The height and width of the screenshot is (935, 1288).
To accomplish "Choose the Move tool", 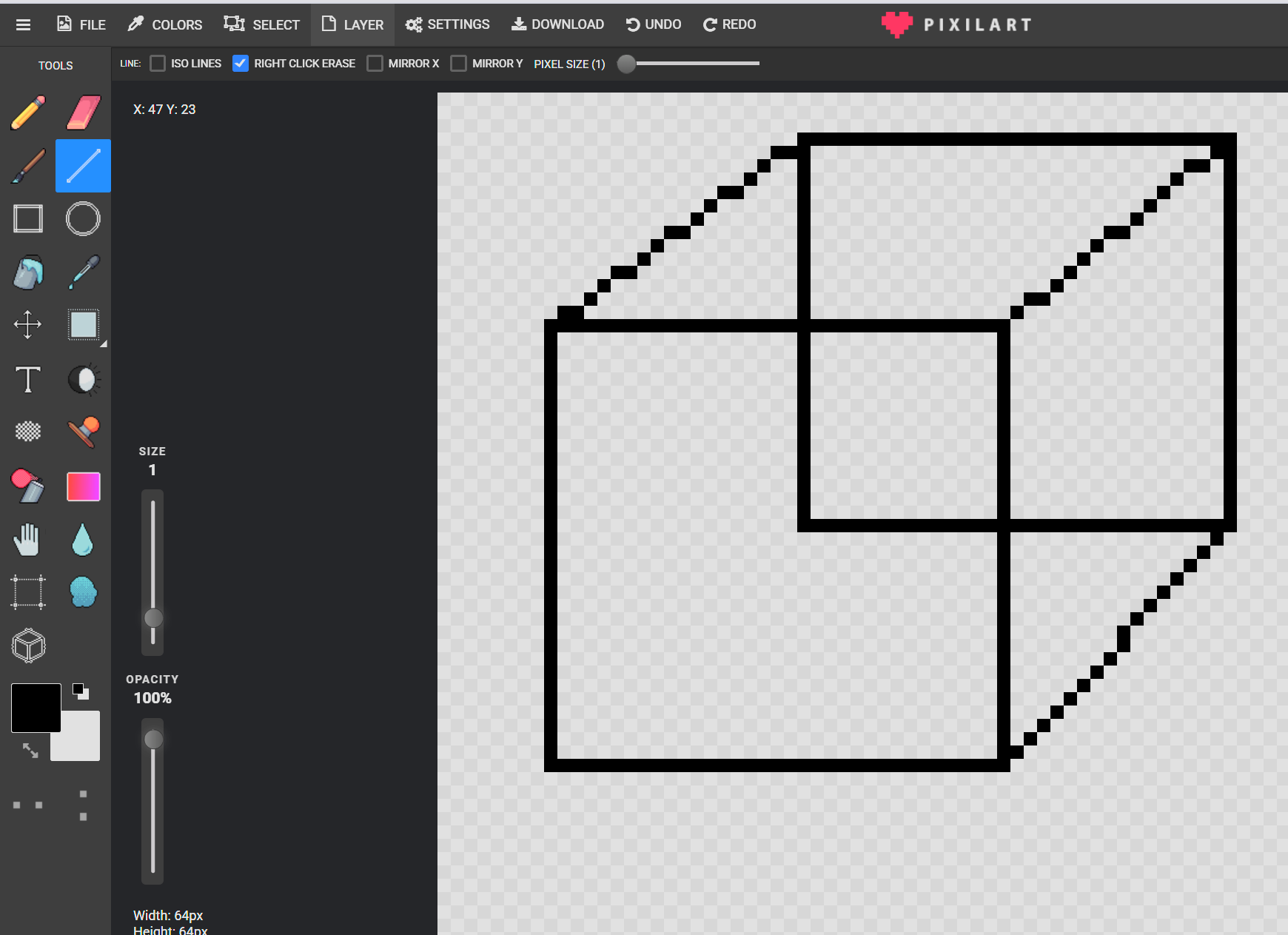I will pyautogui.click(x=28, y=324).
